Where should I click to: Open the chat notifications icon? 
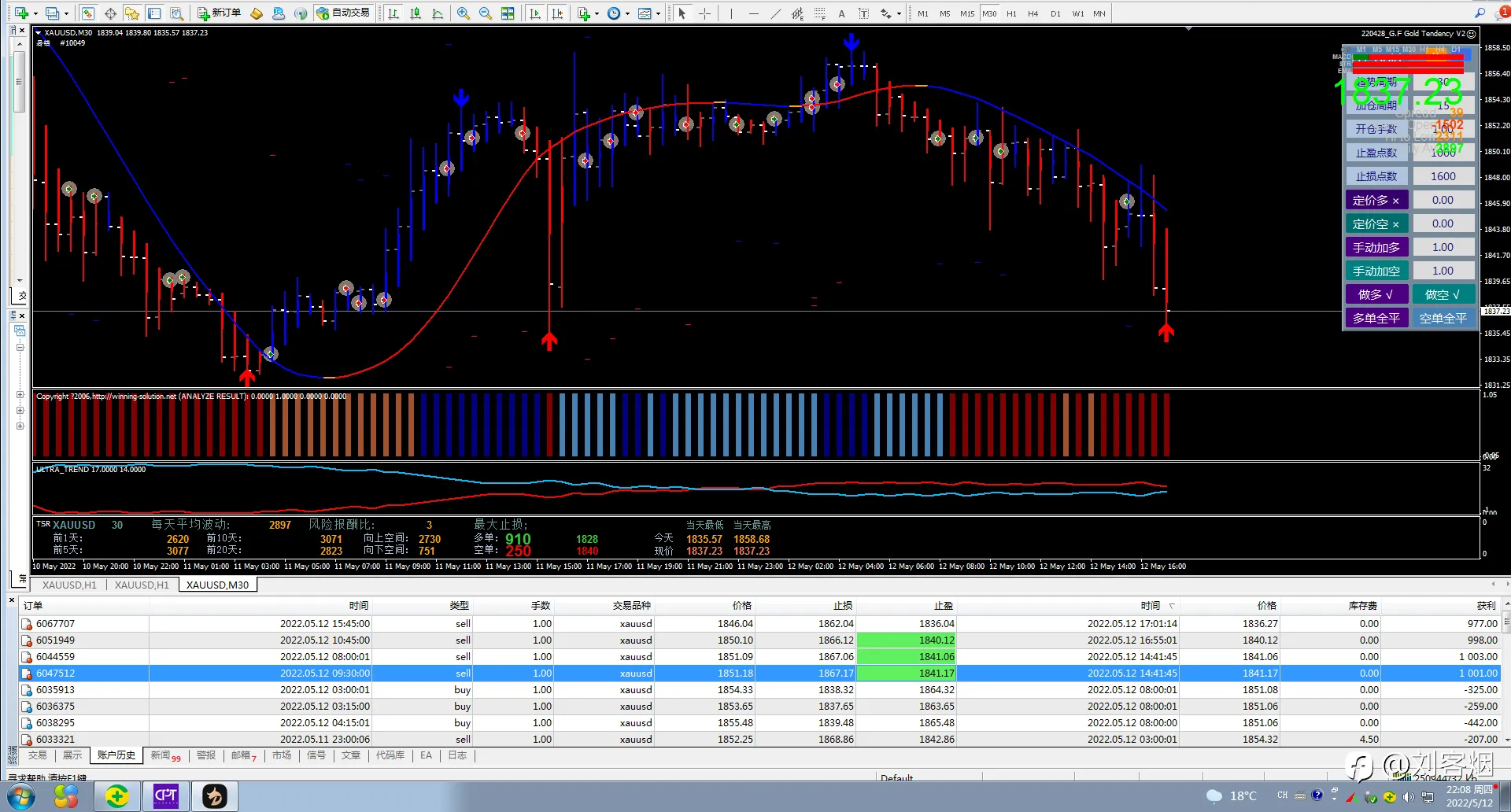(1502, 13)
